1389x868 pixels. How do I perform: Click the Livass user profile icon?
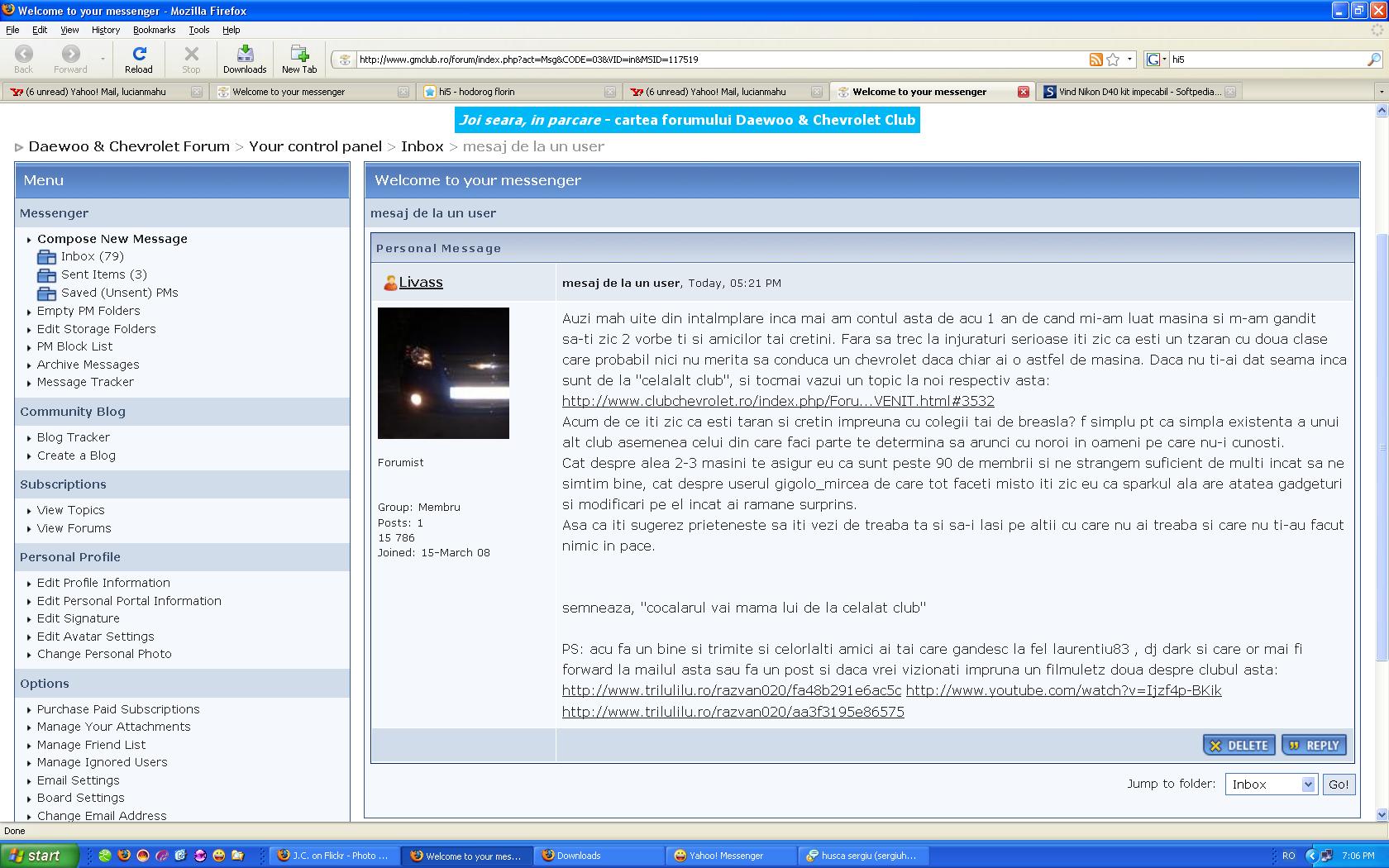389,283
